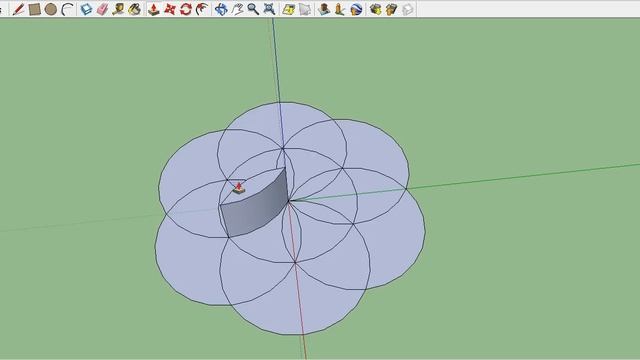
Task: Click the greyed Share Component icon
Action: [x=407, y=9]
